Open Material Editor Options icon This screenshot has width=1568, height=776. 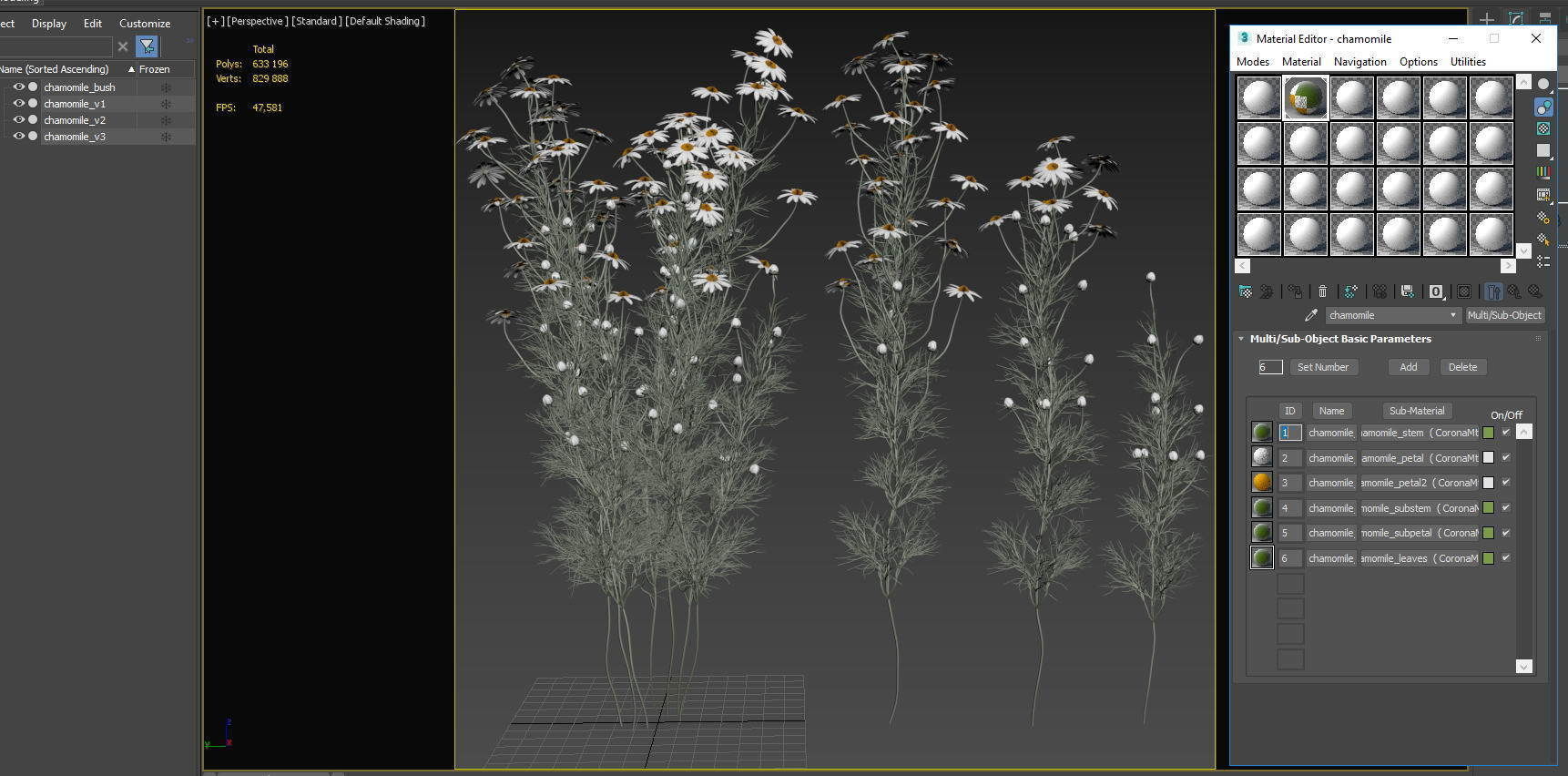(1543, 217)
